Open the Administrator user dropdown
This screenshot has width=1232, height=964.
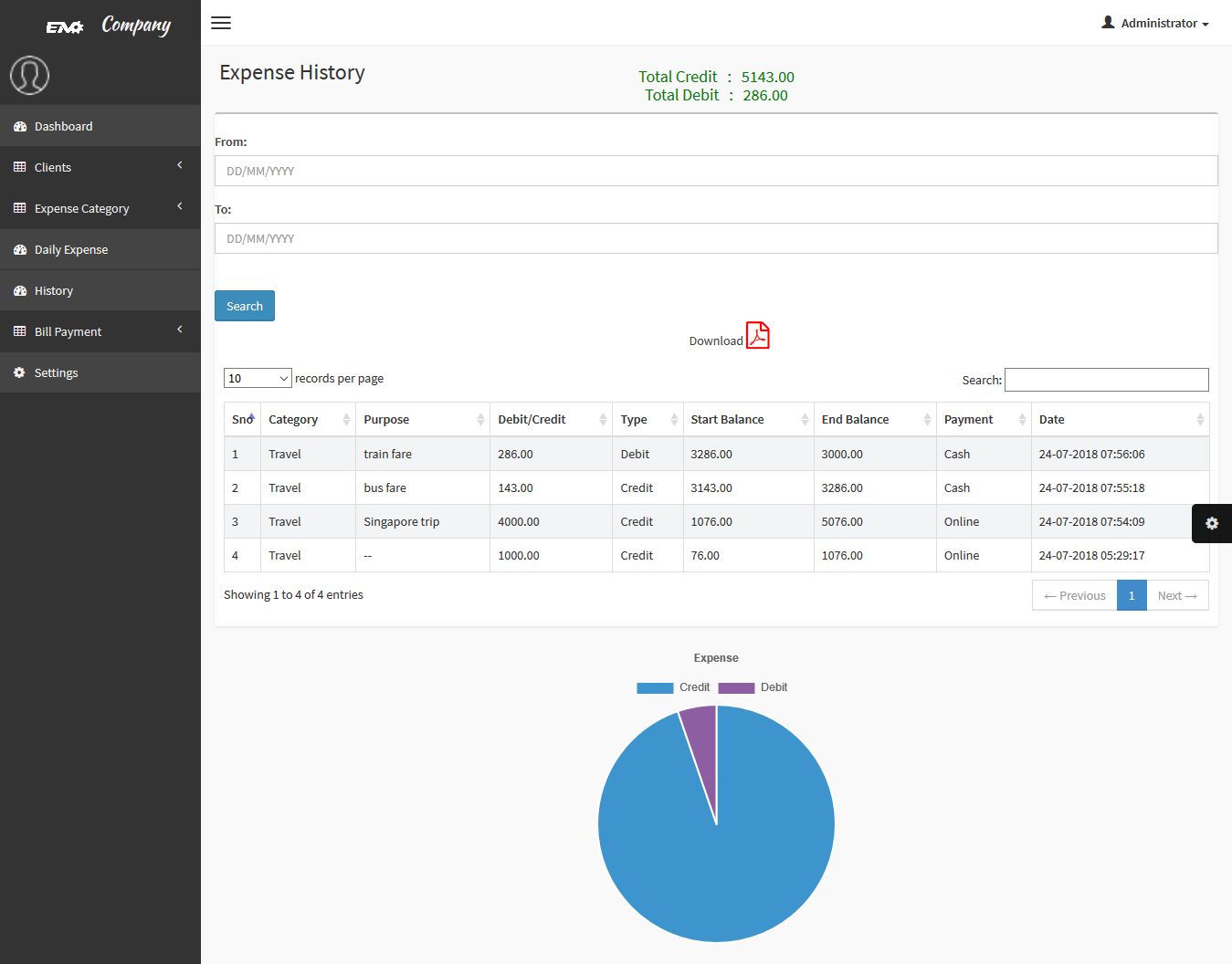(x=1155, y=23)
